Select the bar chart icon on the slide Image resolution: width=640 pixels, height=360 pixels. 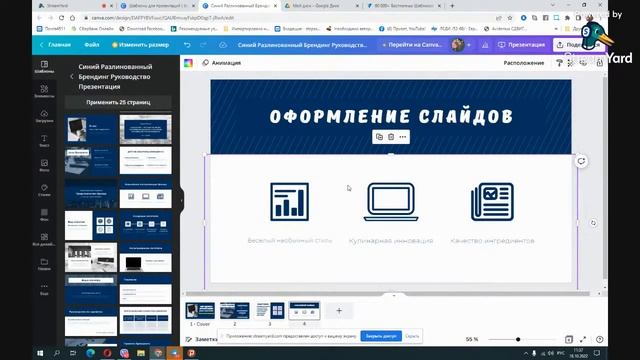(289, 202)
